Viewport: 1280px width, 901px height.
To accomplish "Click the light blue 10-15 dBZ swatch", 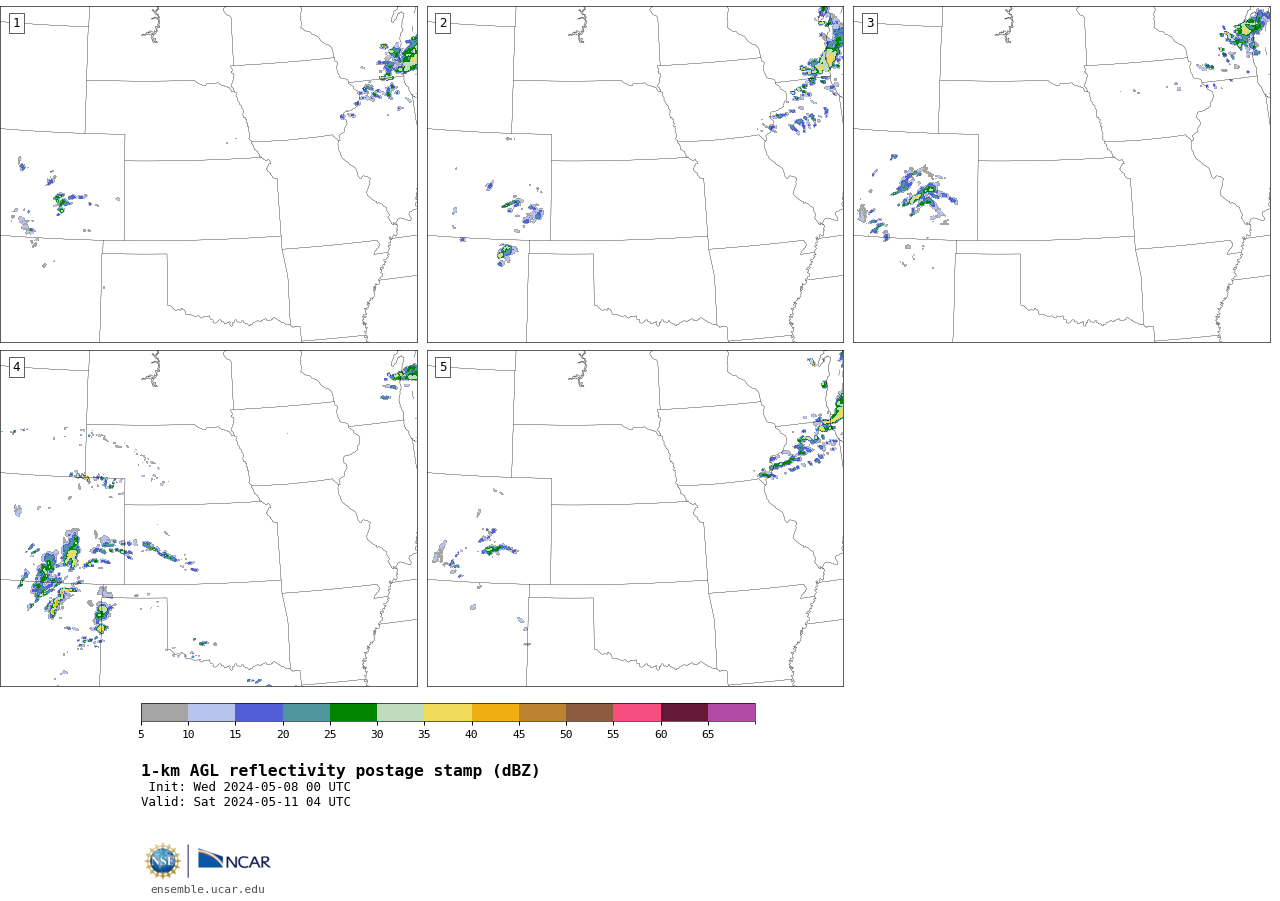I will (x=211, y=712).
